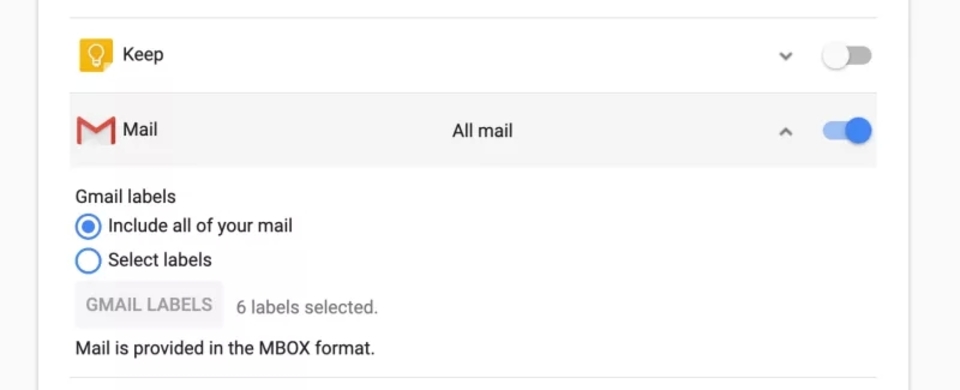Collapse the Mail section chevron
Image resolution: width=960 pixels, height=390 pixels.
point(786,131)
